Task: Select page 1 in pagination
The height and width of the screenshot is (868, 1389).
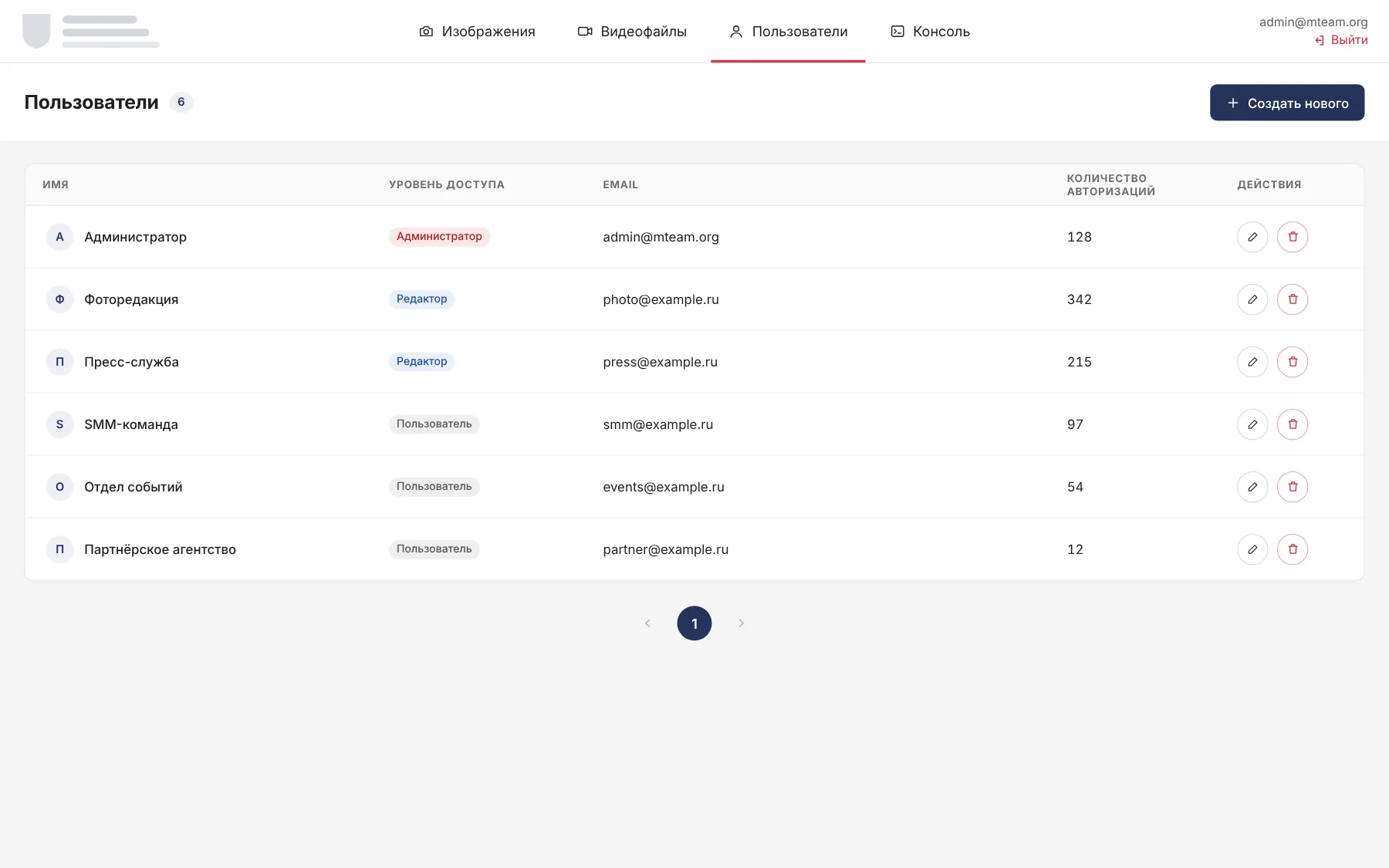Action: tap(694, 623)
